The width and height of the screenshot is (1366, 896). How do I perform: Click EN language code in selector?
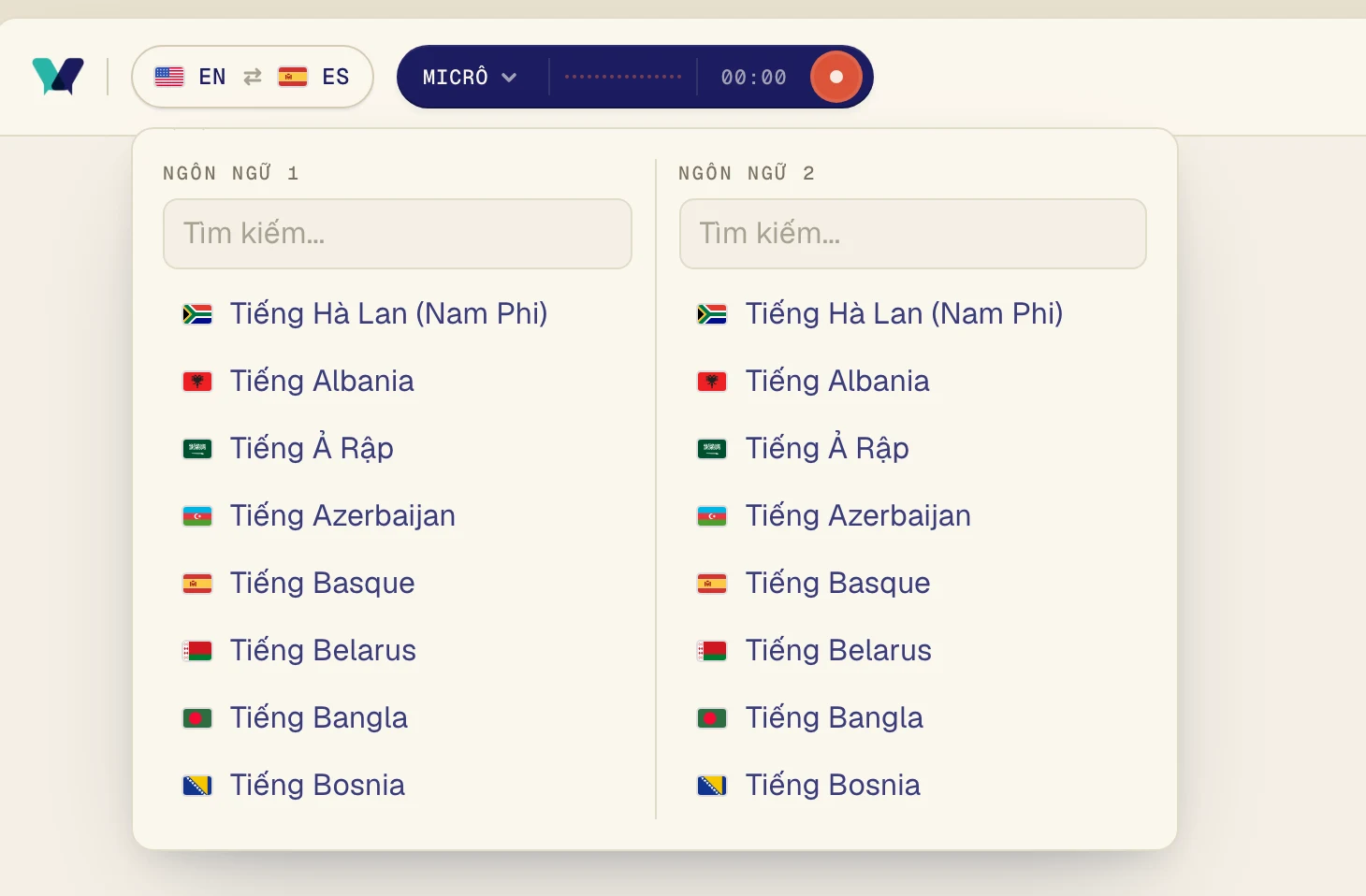coord(212,77)
